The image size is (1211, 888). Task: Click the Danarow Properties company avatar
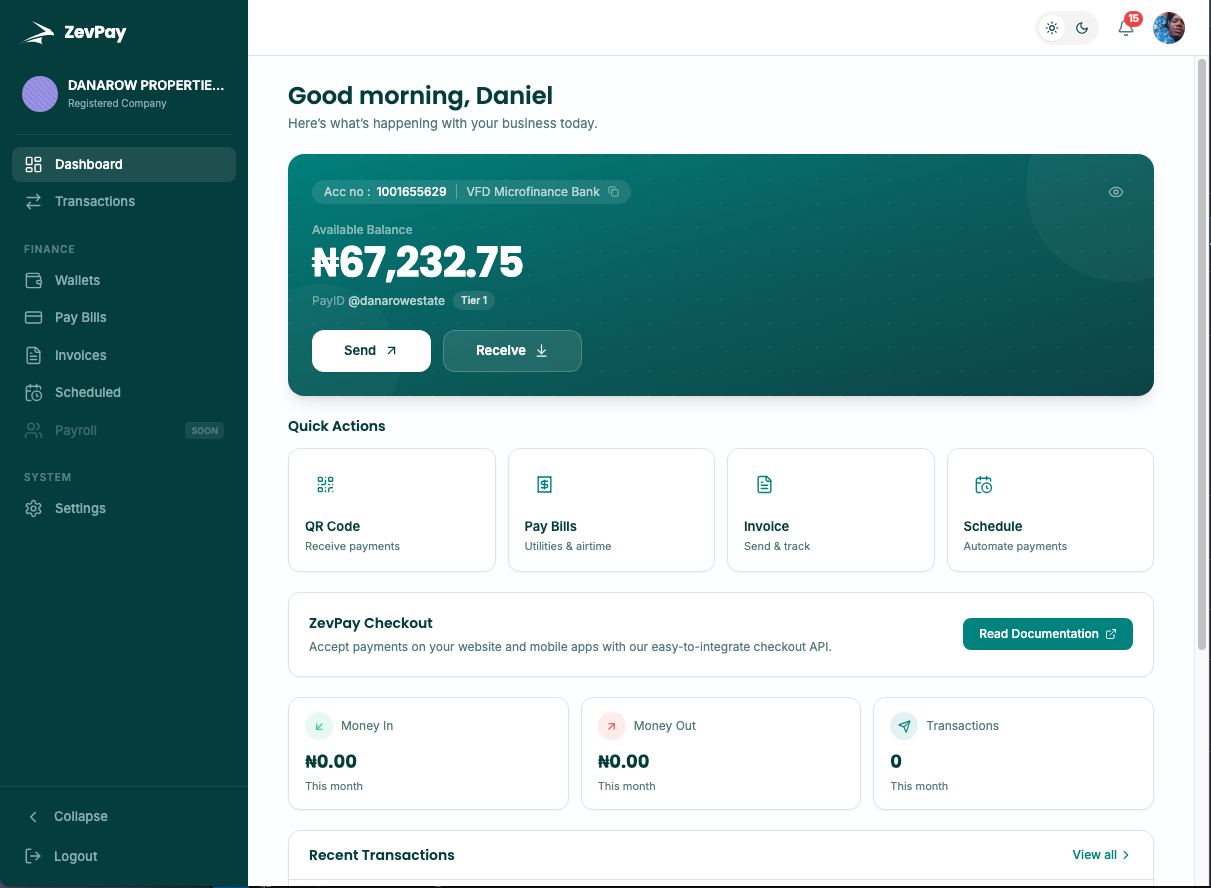[x=40, y=94]
